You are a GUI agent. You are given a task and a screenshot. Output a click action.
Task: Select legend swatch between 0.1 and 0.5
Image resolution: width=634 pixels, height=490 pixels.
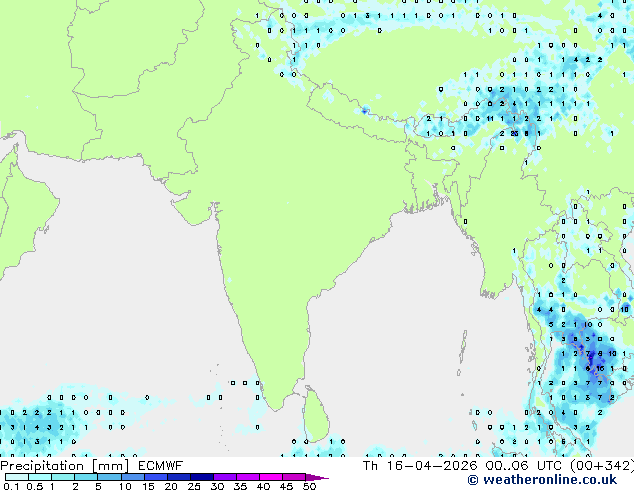click(x=17, y=477)
